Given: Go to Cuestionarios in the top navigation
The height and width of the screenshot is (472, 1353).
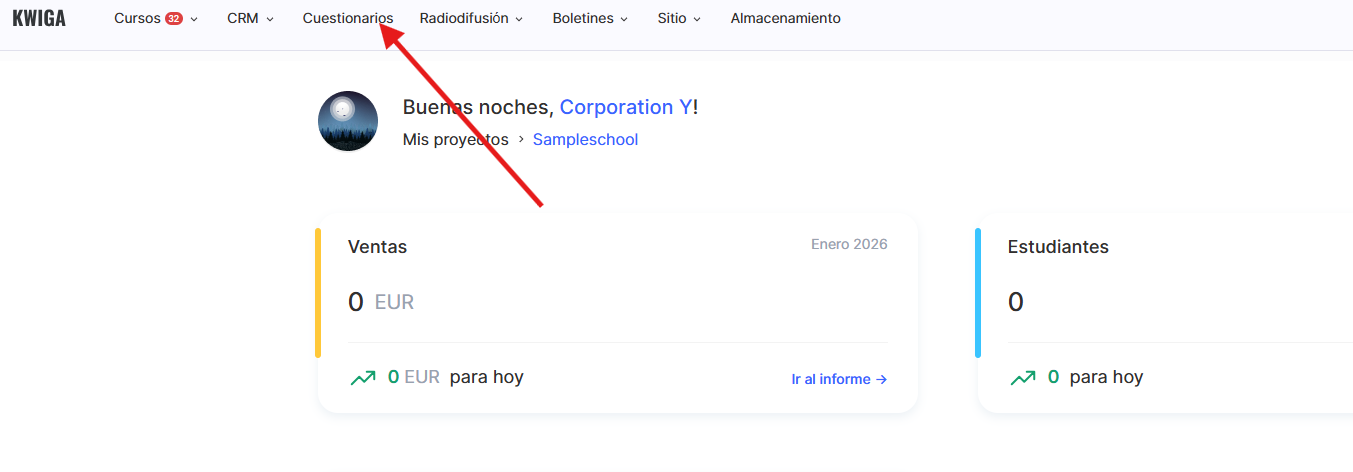Looking at the screenshot, I should point(348,19).
